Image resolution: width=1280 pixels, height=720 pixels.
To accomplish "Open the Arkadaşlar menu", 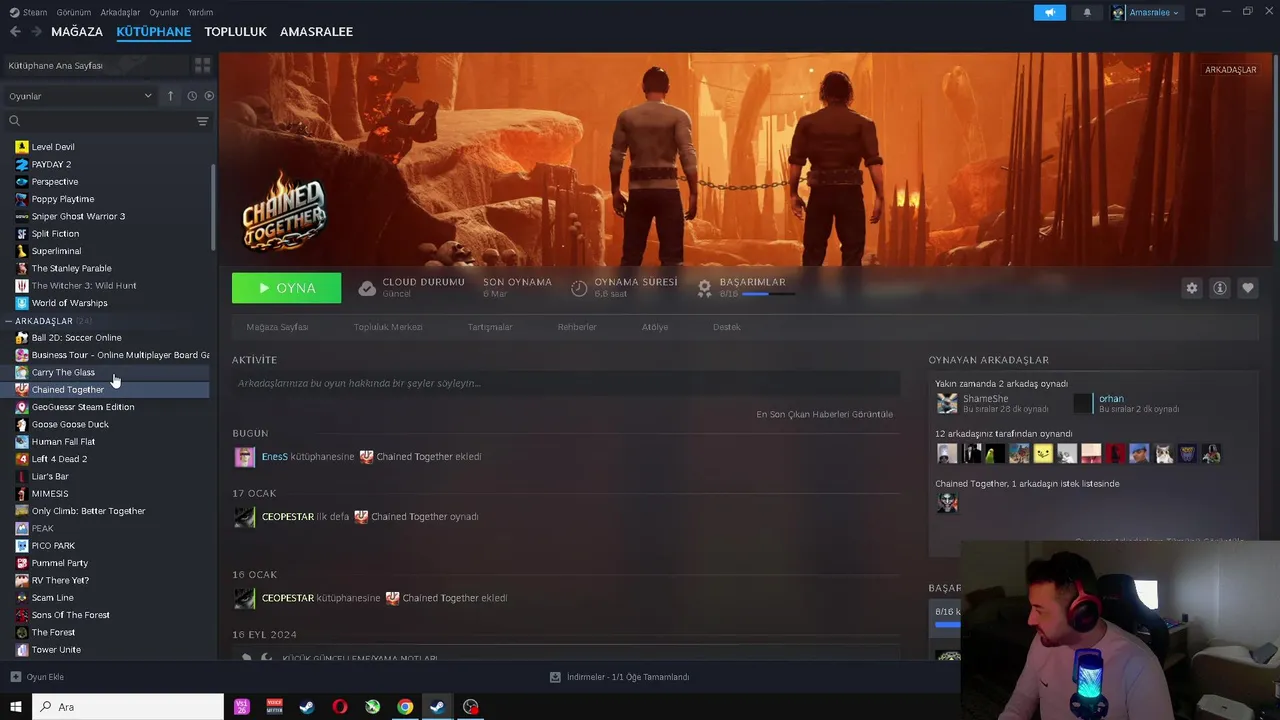I will coord(120,13).
